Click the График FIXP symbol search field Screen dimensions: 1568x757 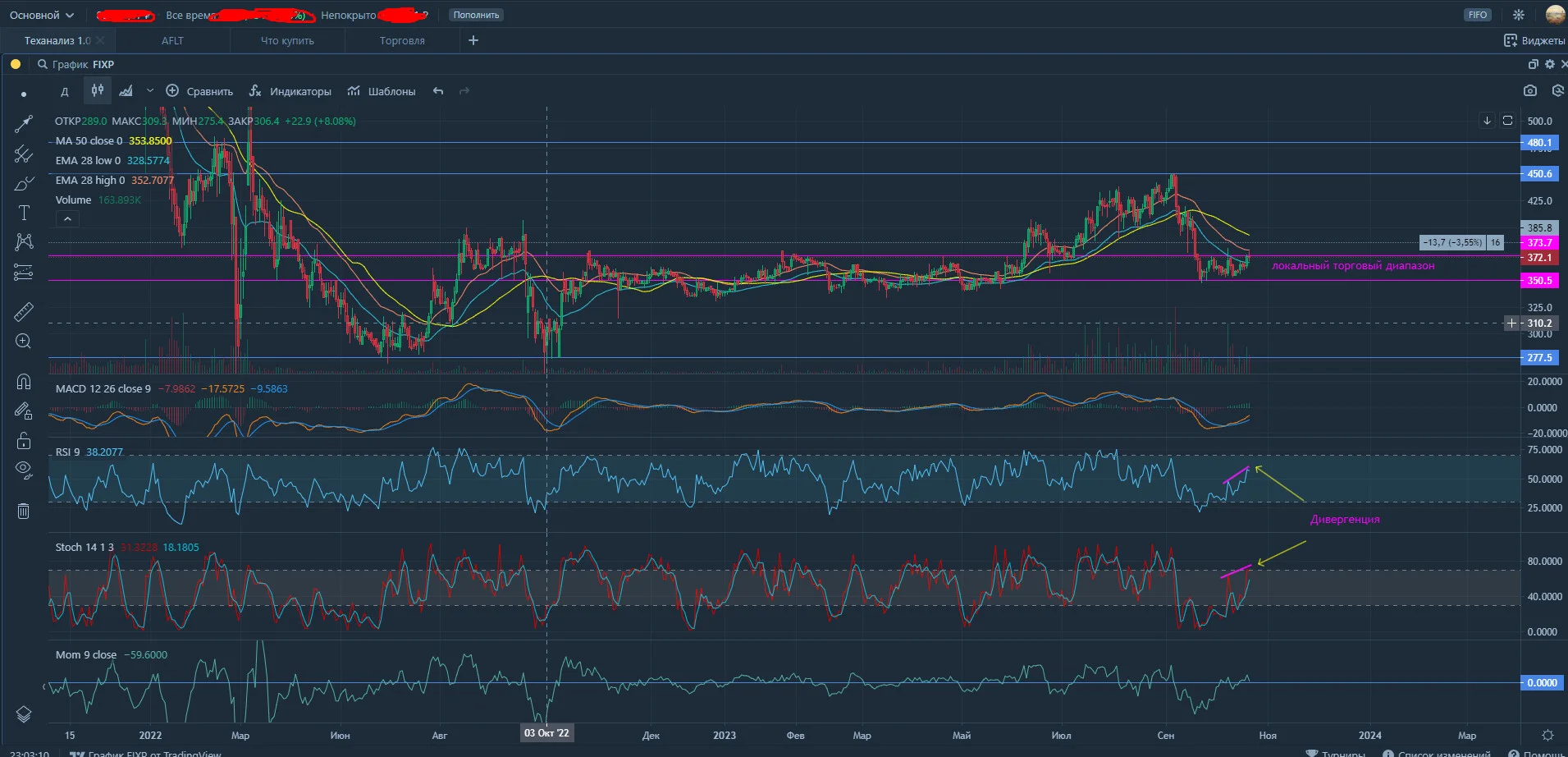click(x=76, y=64)
